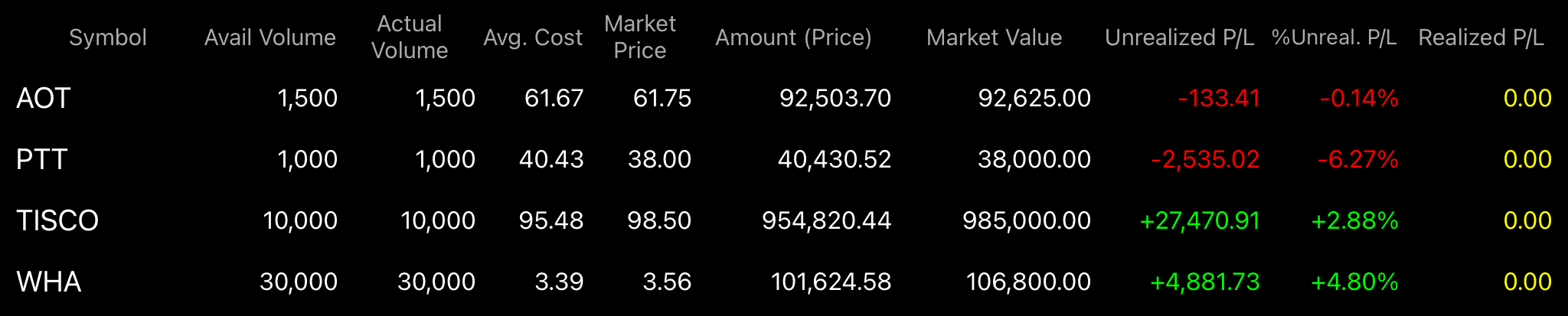1568x316 pixels.
Task: Select the Realized P/L column header
Action: pos(1481,37)
